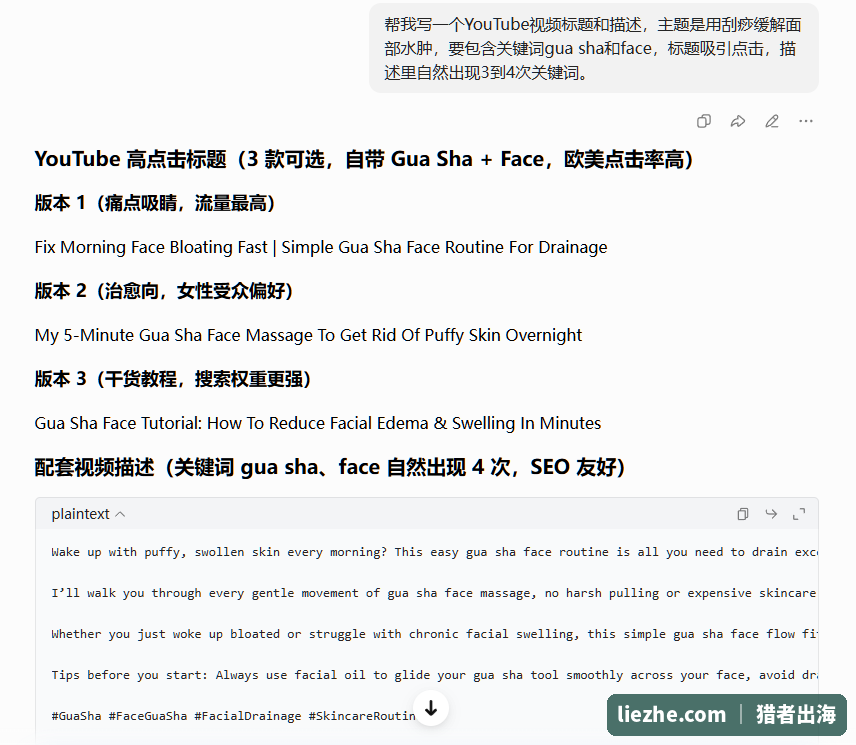Copy the plaintext code block
The height and width of the screenshot is (745, 856).
742,514
